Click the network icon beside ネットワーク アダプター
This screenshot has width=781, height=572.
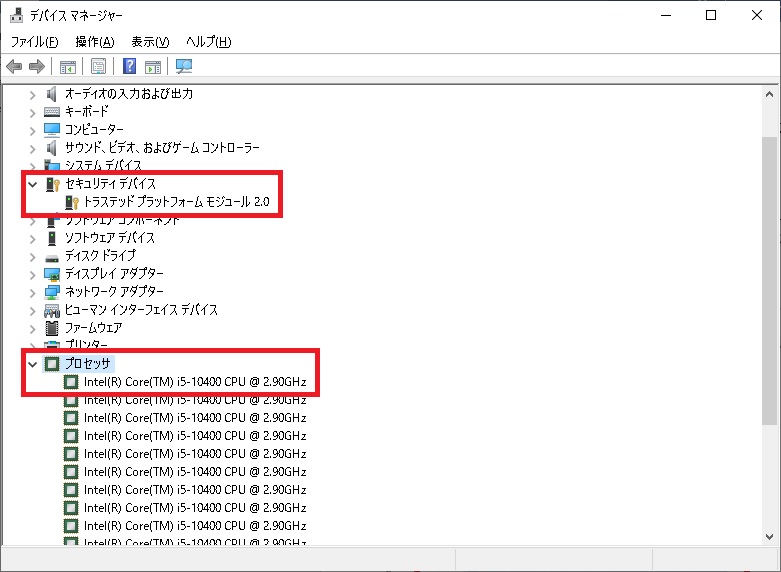tap(52, 292)
